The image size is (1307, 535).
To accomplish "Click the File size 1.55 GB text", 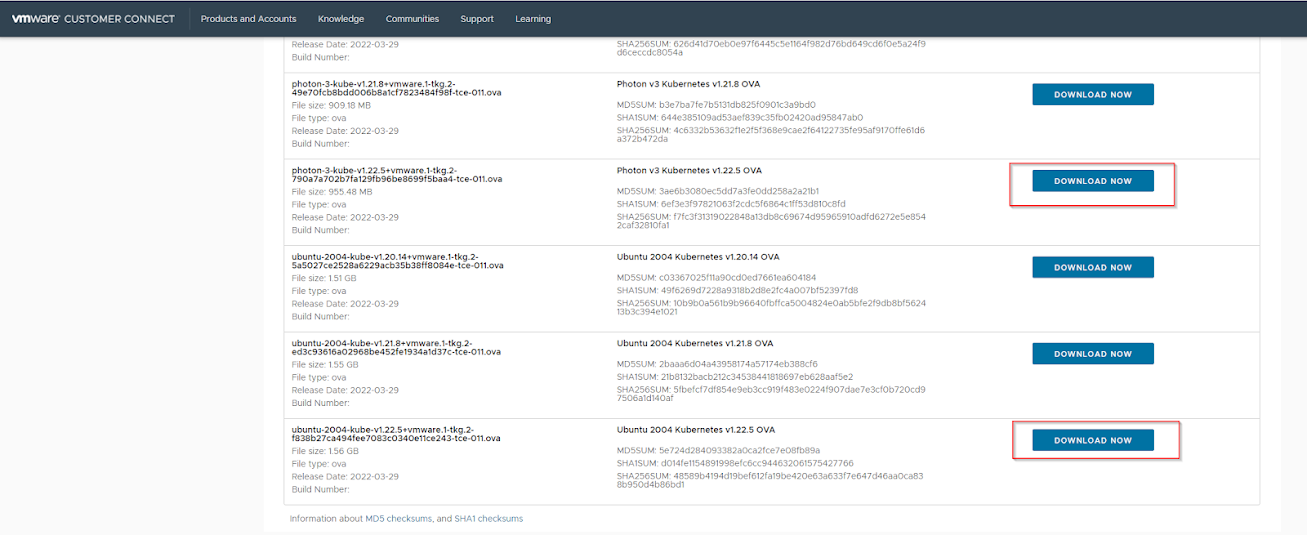I will (324, 365).
